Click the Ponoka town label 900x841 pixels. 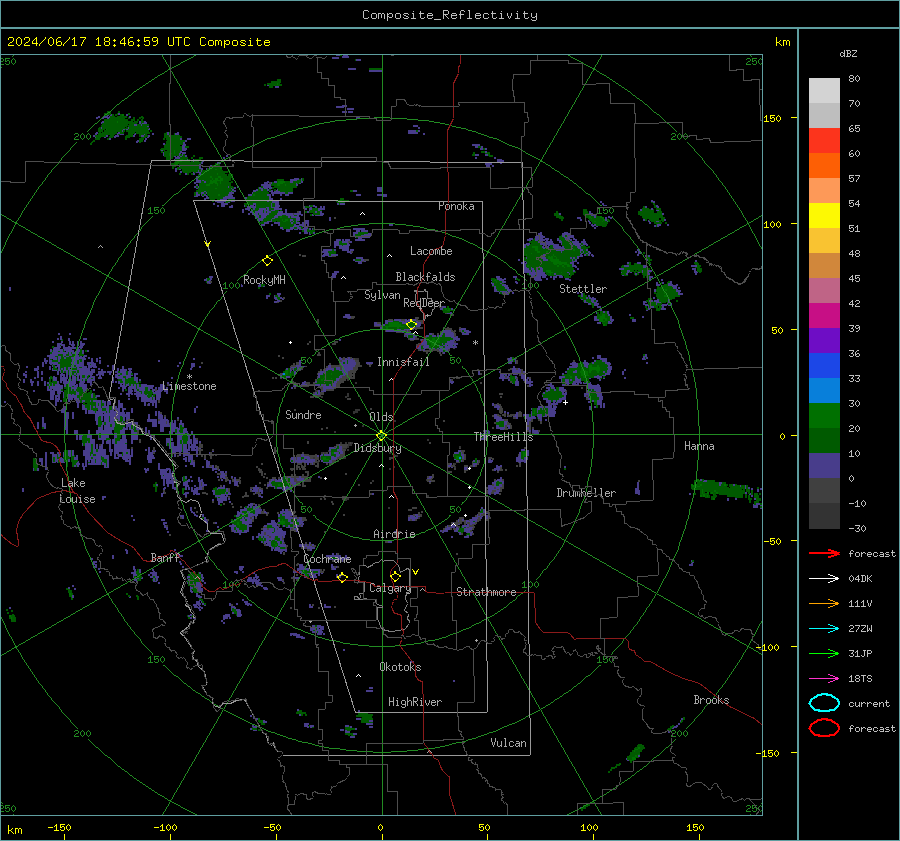(x=456, y=206)
